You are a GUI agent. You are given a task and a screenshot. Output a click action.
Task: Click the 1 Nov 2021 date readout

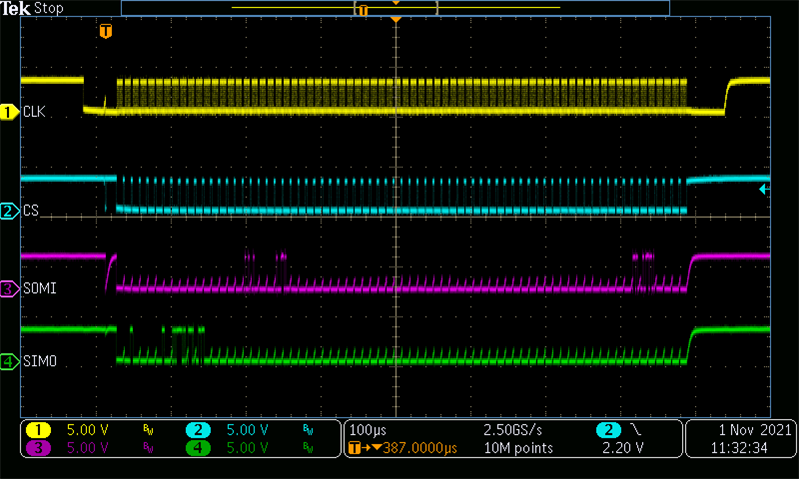coord(755,430)
